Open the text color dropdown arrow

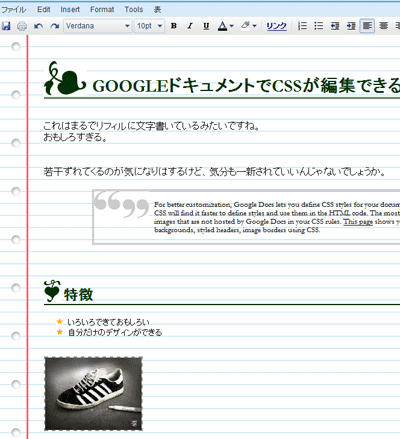[x=232, y=26]
